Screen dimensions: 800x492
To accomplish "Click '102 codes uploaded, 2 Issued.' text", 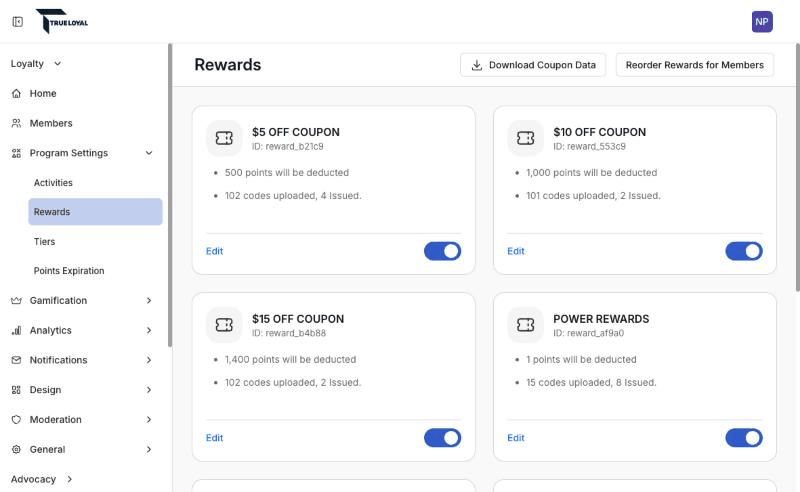I will pyautogui.click(x=293, y=382).
